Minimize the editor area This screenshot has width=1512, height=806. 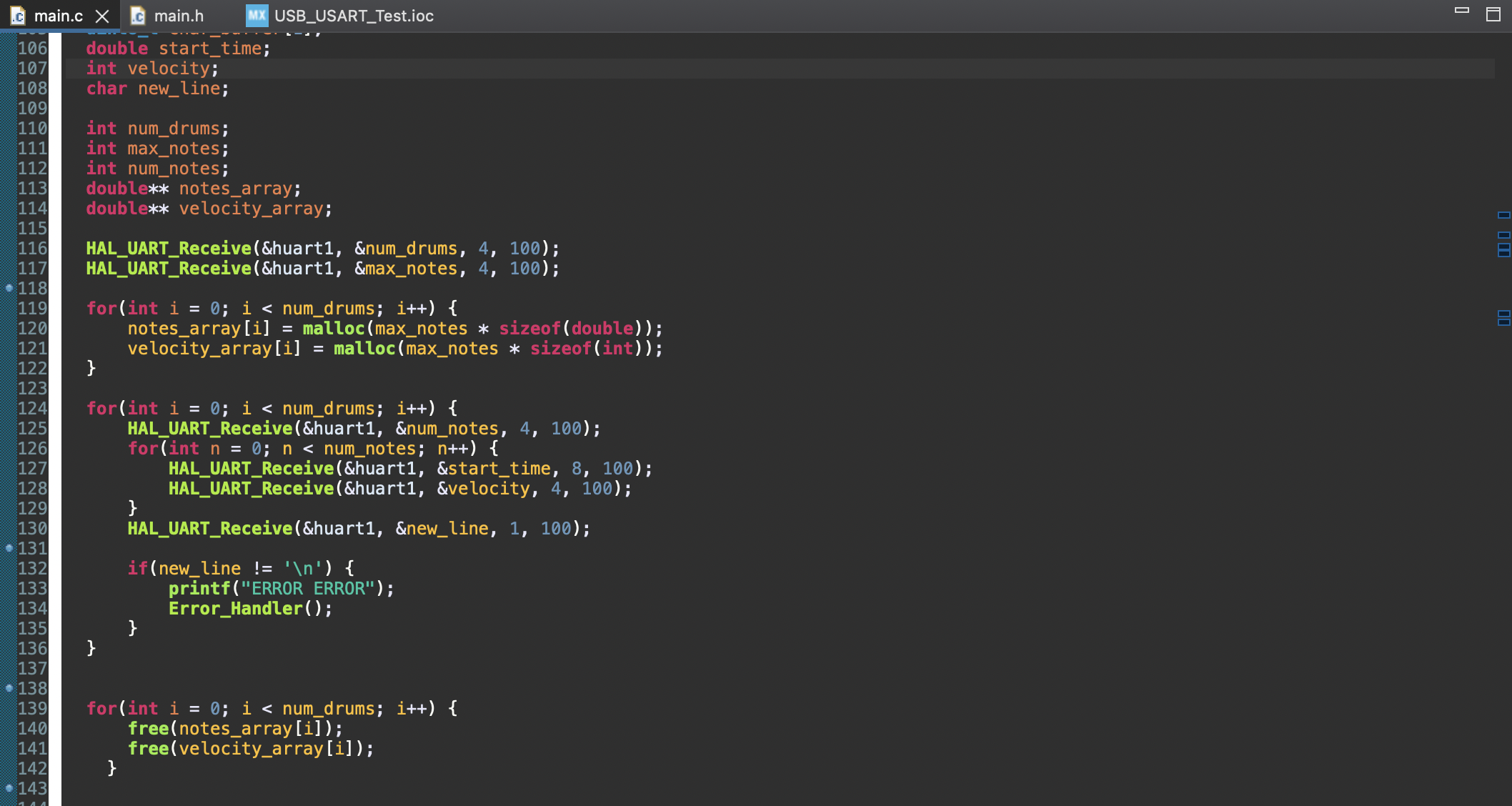1461,11
